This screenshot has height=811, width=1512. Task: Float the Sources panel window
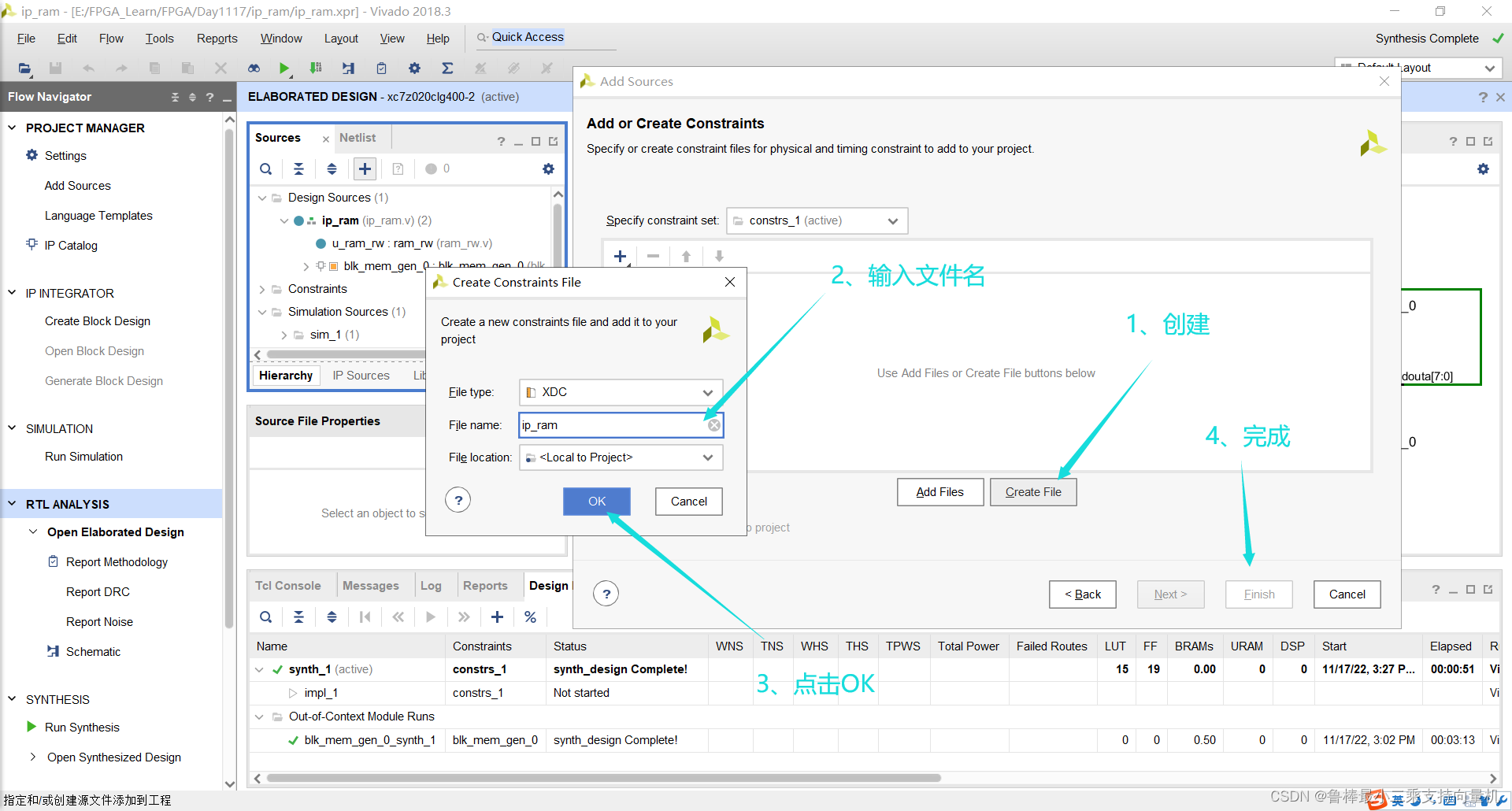[x=553, y=141]
